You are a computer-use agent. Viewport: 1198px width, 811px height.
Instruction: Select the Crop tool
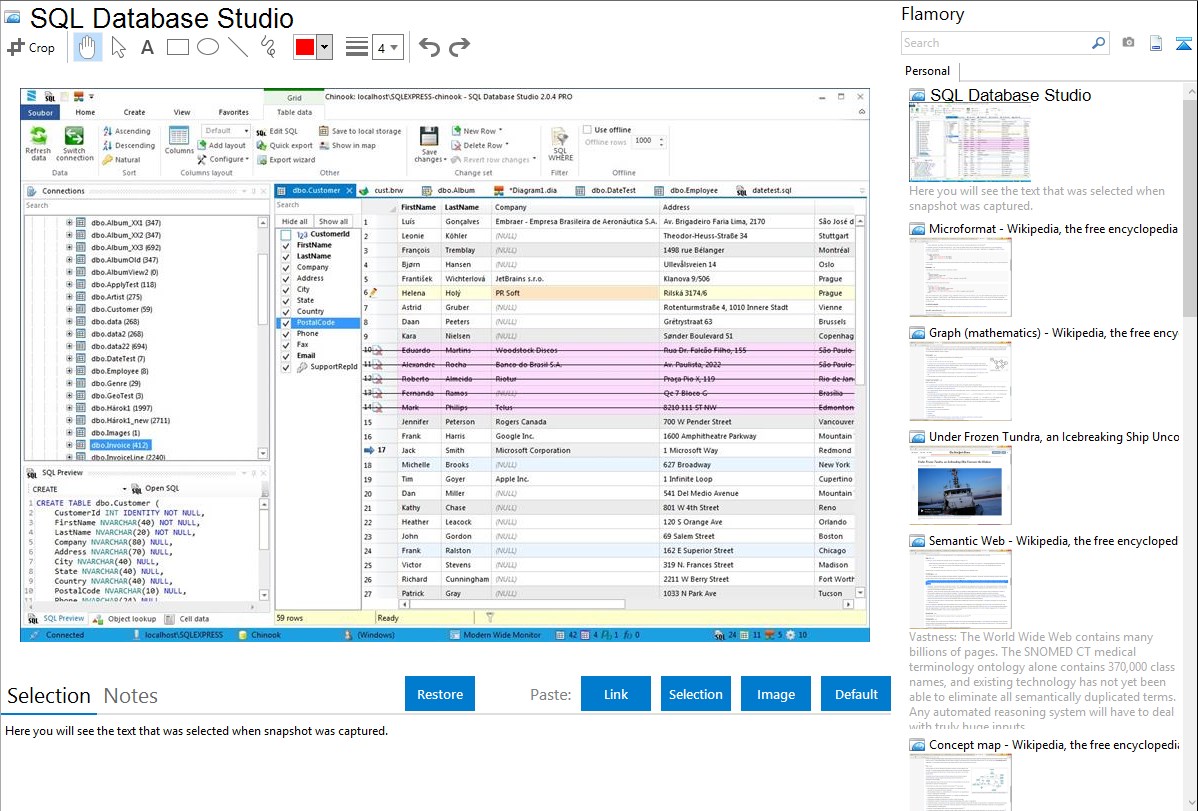31,47
